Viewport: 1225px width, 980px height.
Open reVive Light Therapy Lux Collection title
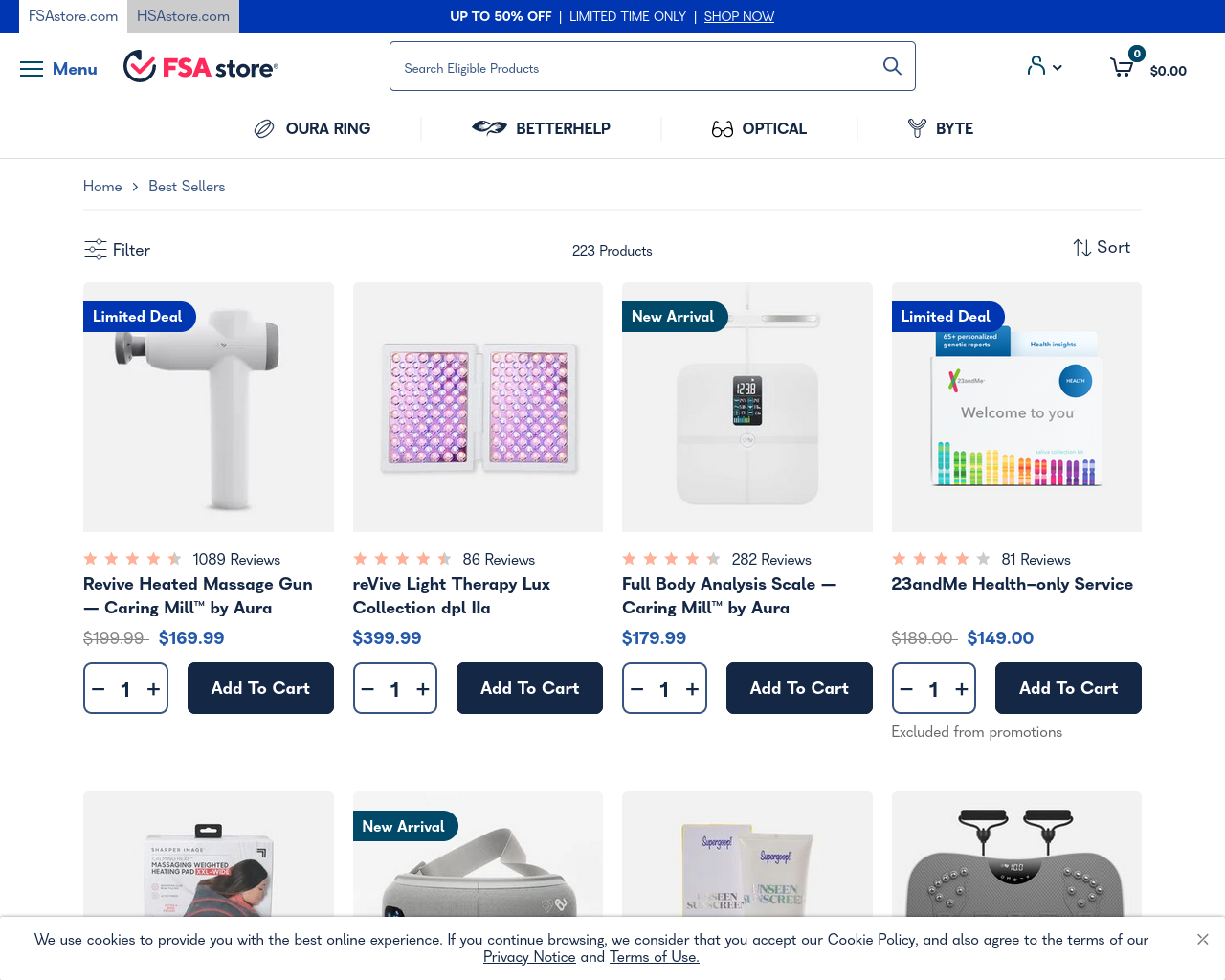tap(452, 595)
